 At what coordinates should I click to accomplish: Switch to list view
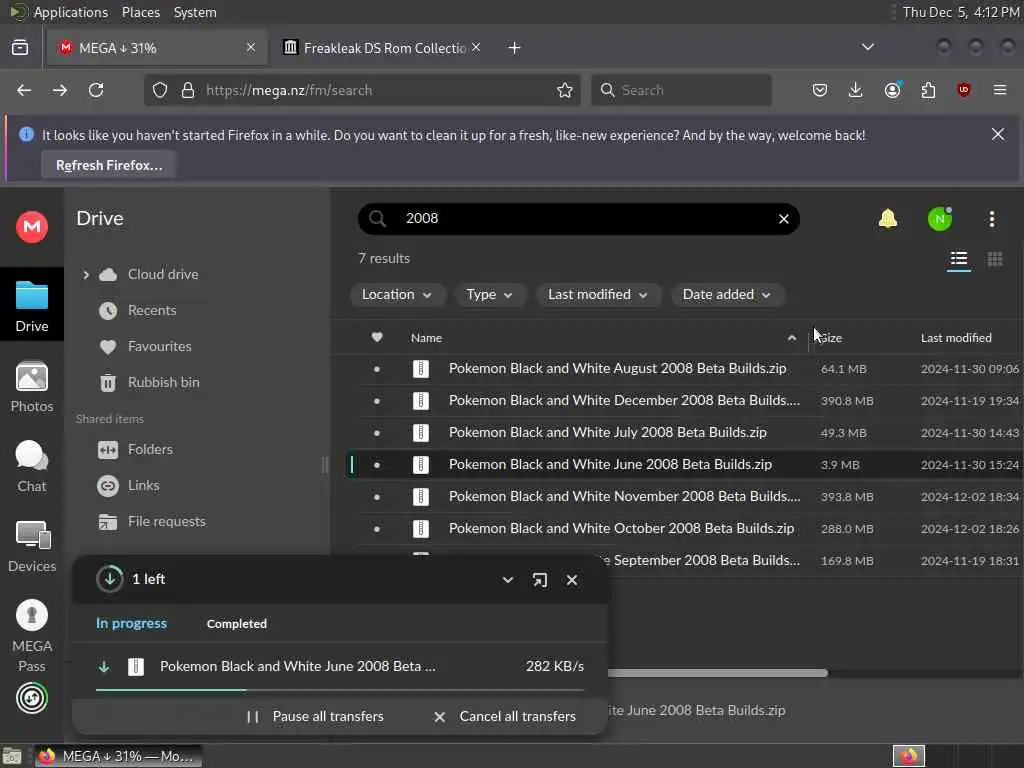[x=958, y=259]
